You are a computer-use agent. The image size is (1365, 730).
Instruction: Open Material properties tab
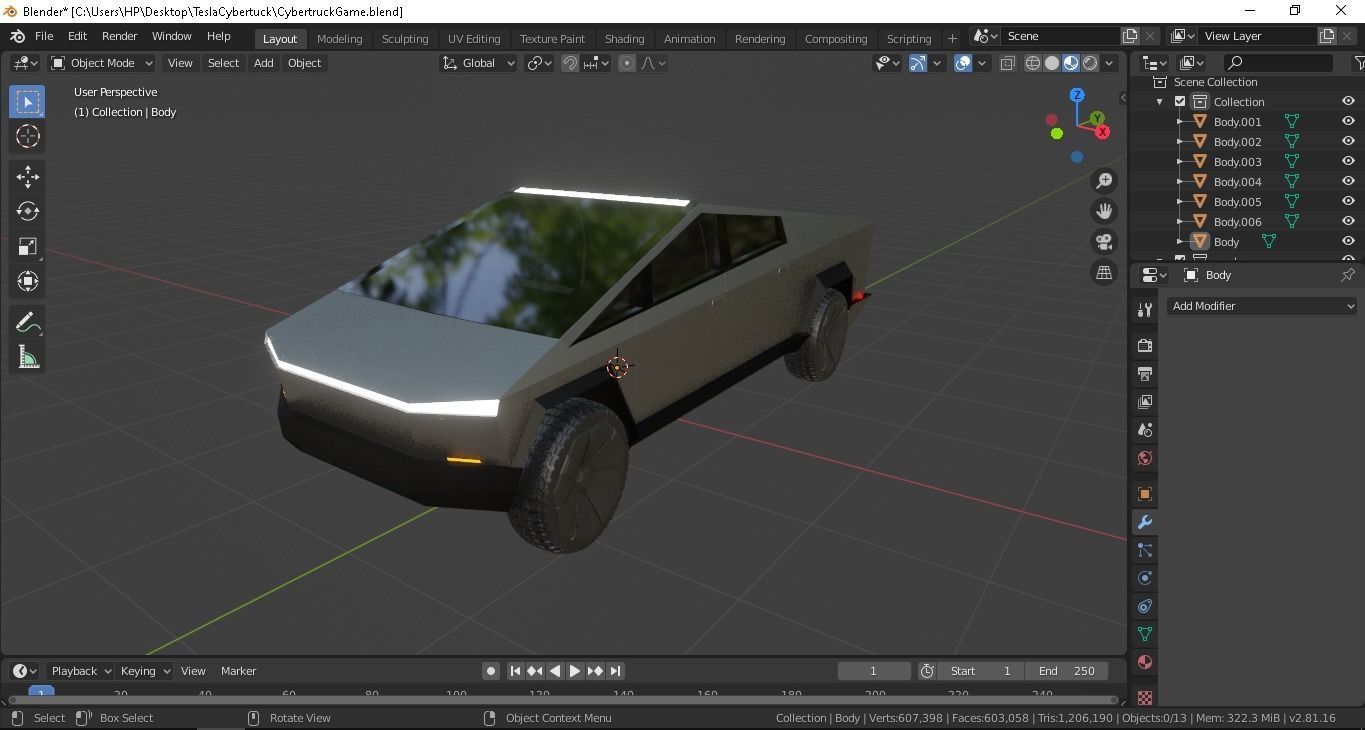click(1145, 662)
